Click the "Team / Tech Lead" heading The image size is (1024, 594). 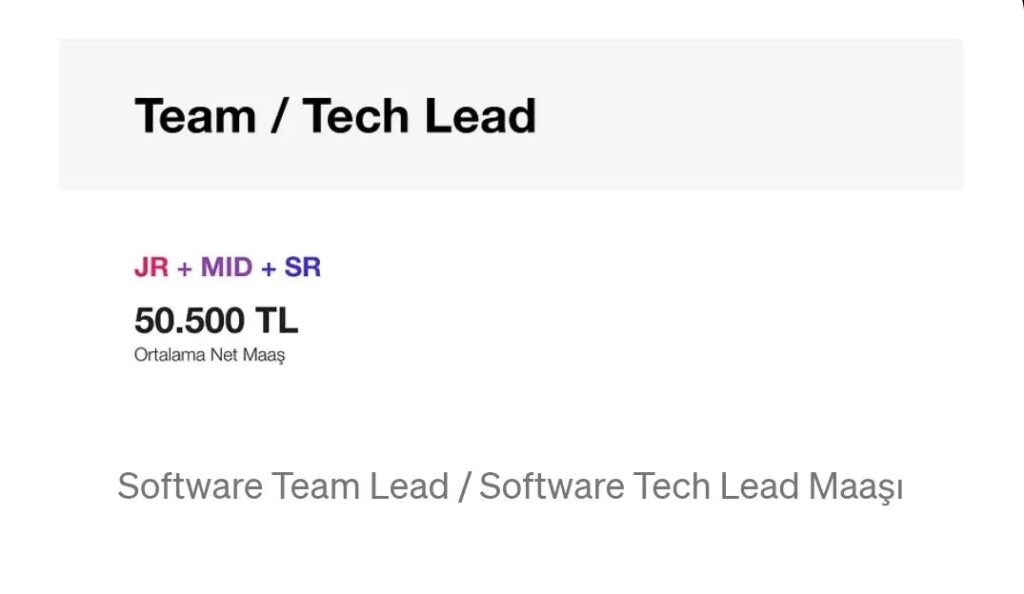point(335,116)
